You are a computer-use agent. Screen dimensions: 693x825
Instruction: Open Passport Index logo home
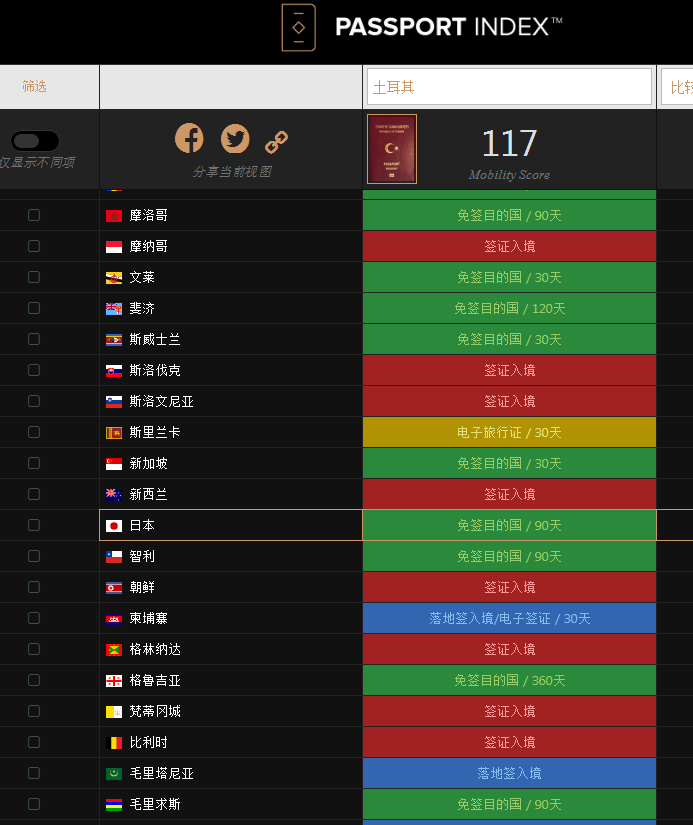pos(422,27)
